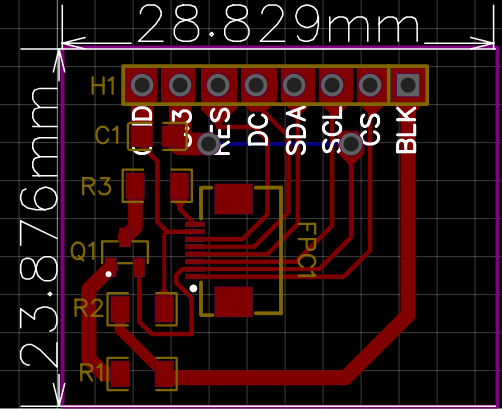The width and height of the screenshot is (502, 409).
Task: Select the C1 capacitor designator
Action: pyautogui.click(x=107, y=135)
